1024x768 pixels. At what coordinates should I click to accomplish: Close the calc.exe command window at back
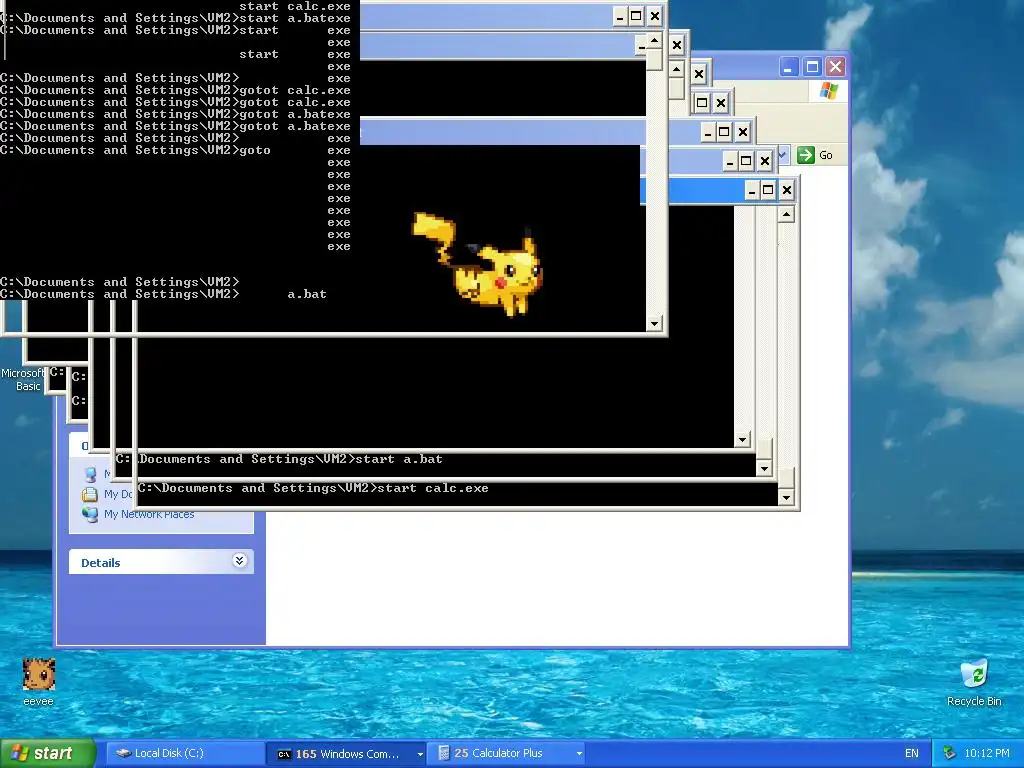click(787, 190)
